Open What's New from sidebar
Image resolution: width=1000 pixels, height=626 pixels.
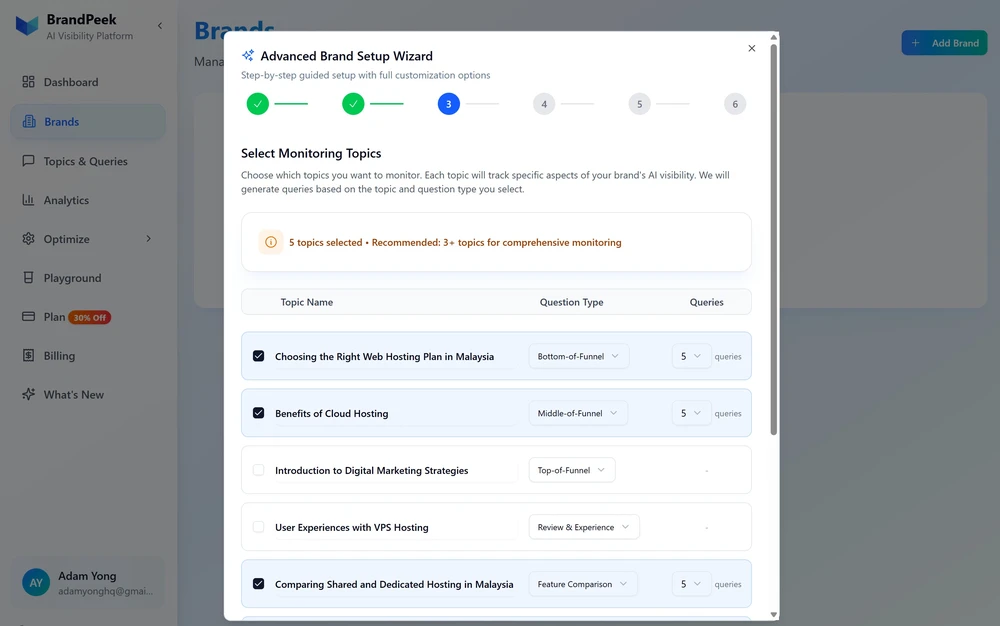(88, 394)
